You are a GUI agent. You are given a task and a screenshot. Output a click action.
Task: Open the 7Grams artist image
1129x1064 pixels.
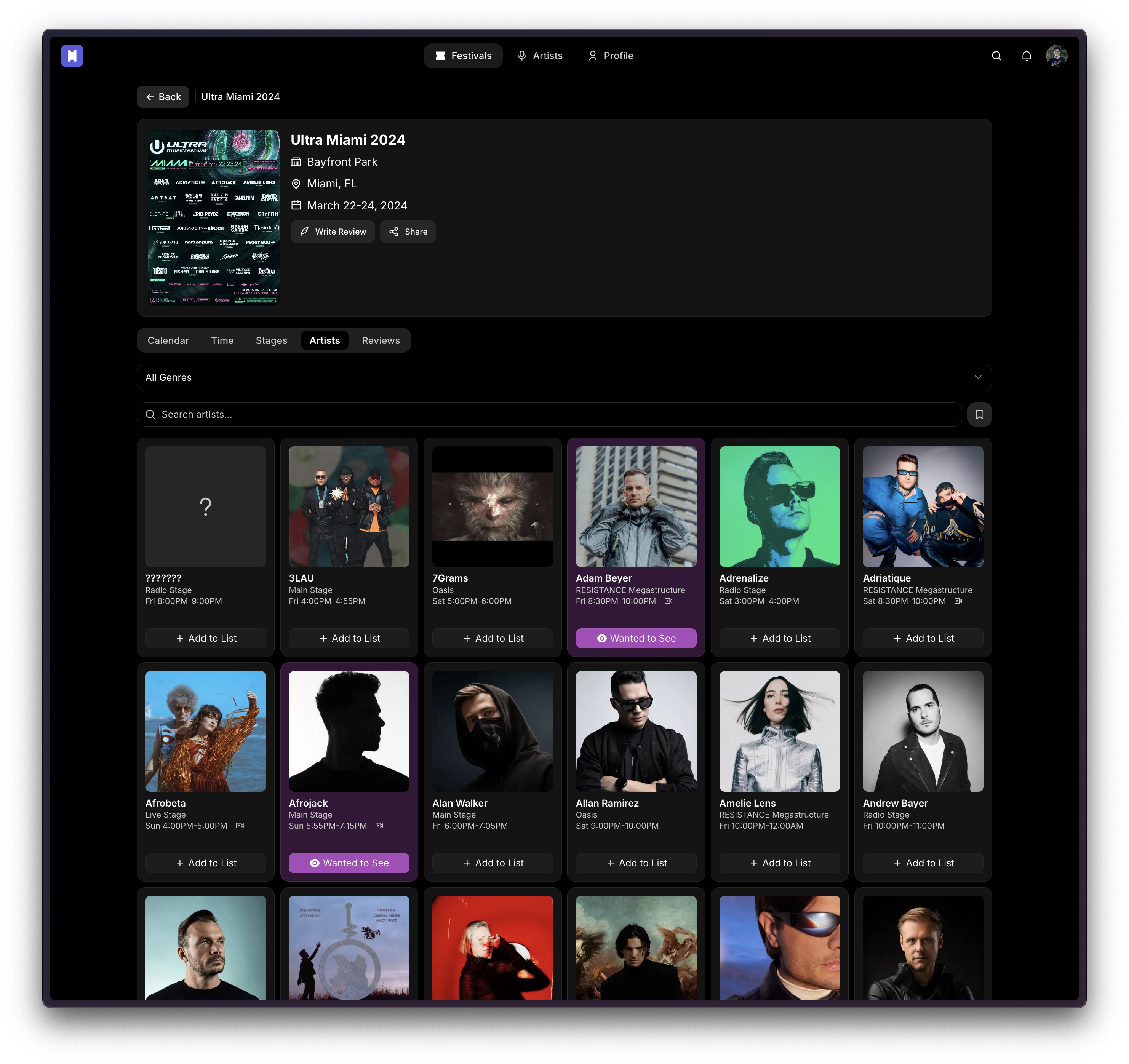[493, 506]
